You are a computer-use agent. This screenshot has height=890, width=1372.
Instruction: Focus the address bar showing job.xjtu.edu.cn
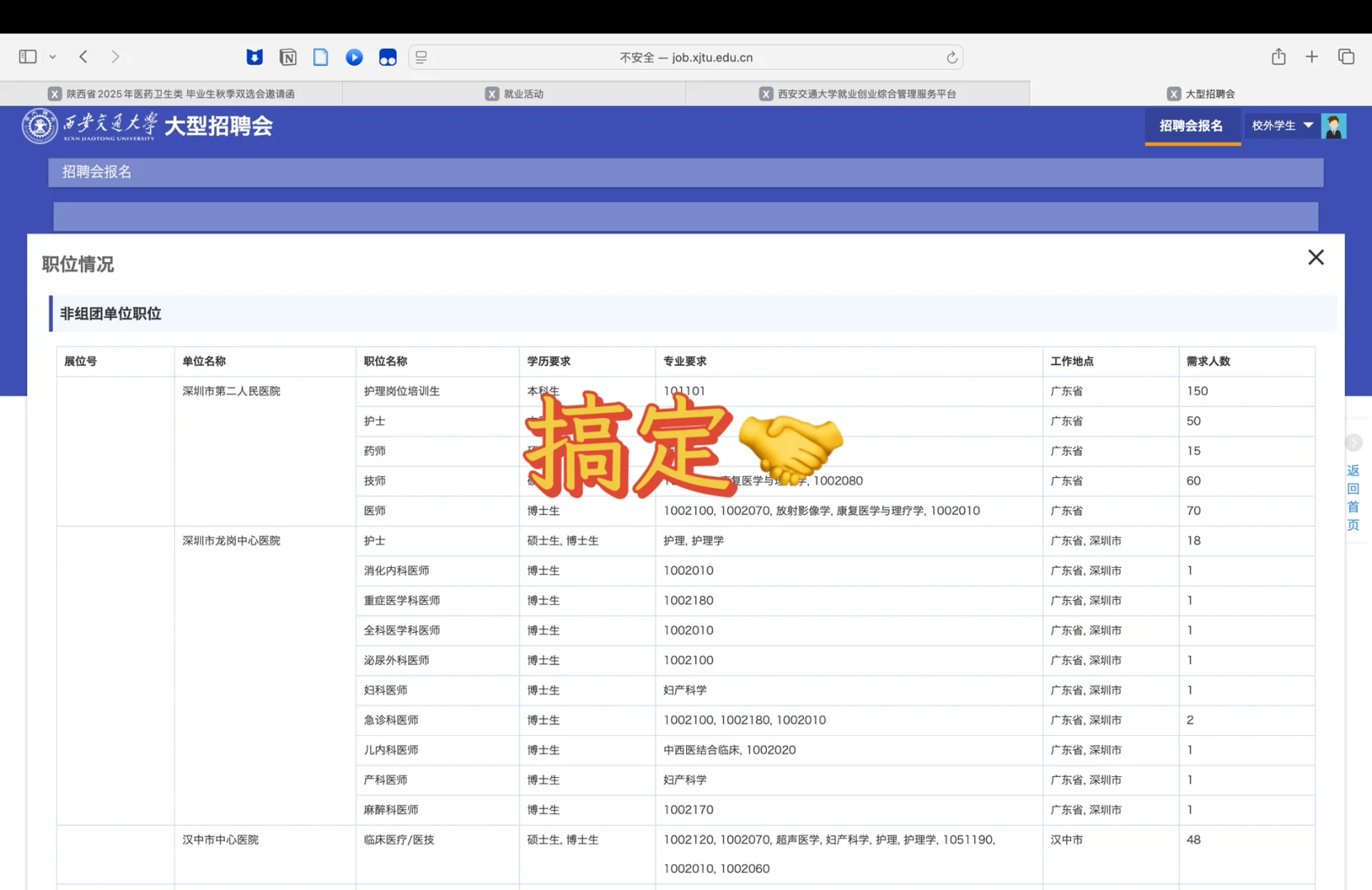686,57
